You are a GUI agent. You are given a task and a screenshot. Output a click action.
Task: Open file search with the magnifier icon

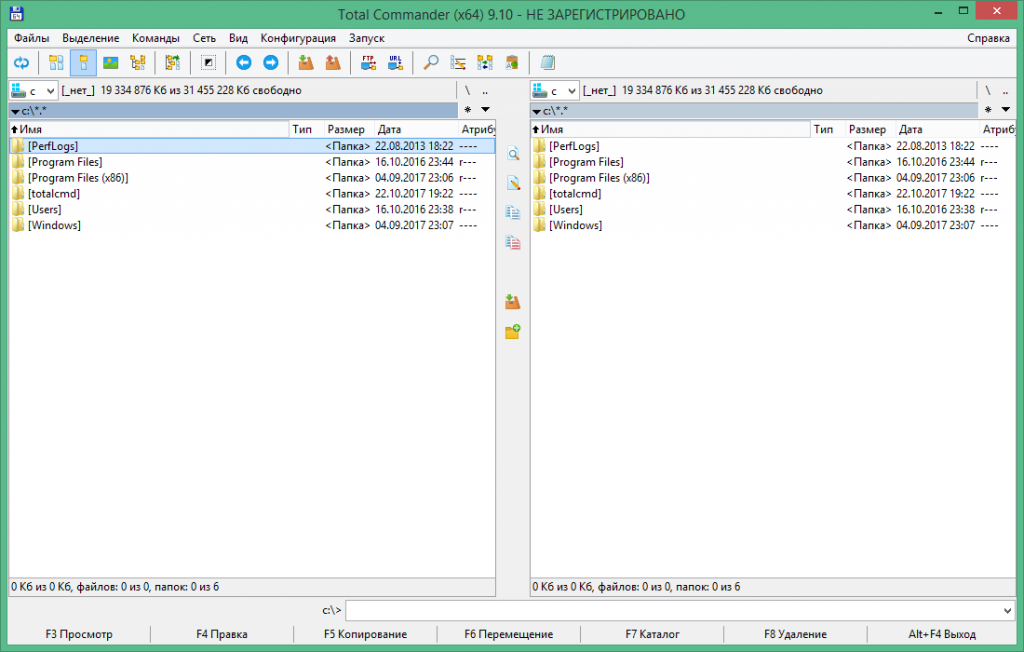click(x=430, y=63)
